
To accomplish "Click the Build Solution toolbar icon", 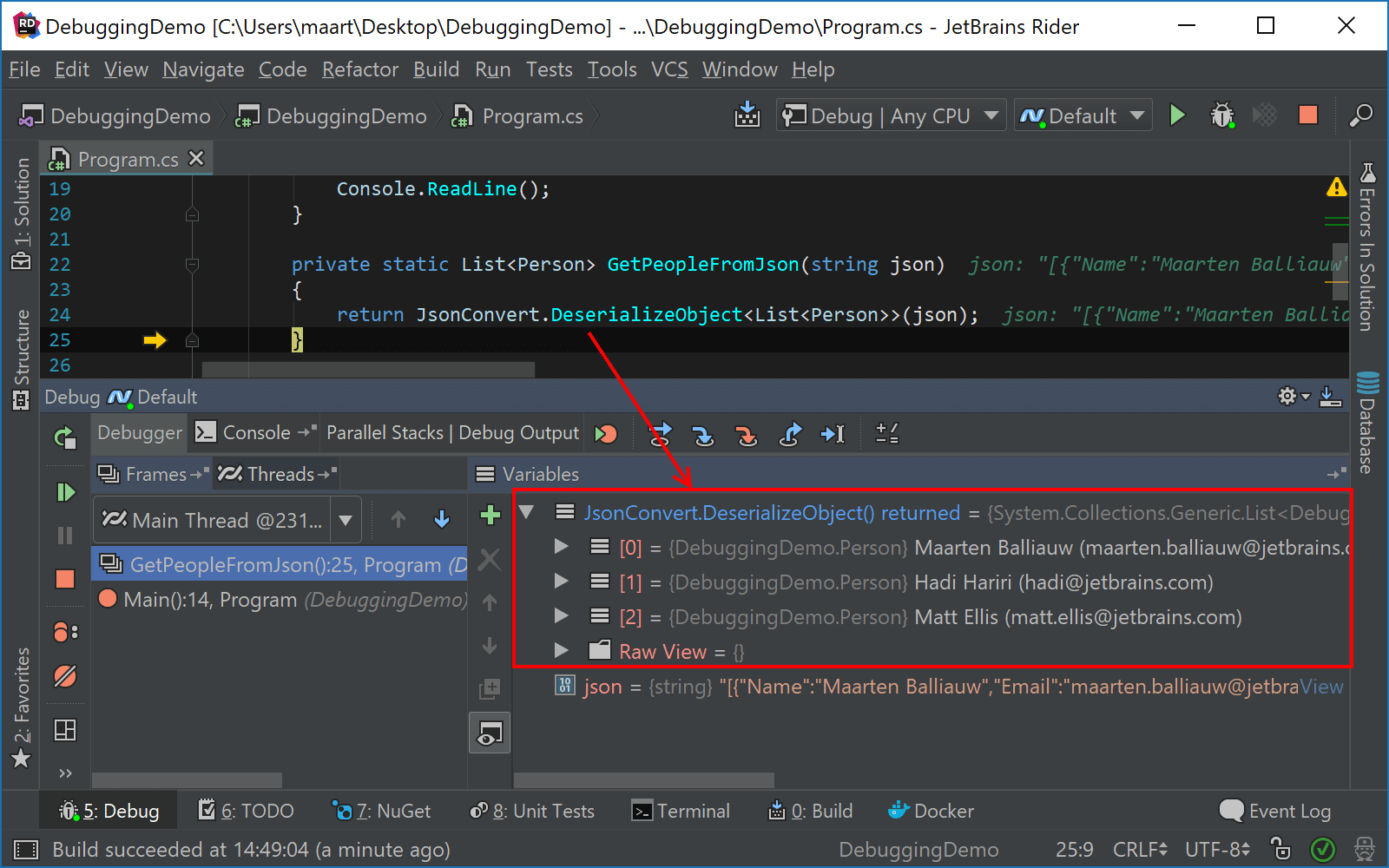I will pos(747,115).
